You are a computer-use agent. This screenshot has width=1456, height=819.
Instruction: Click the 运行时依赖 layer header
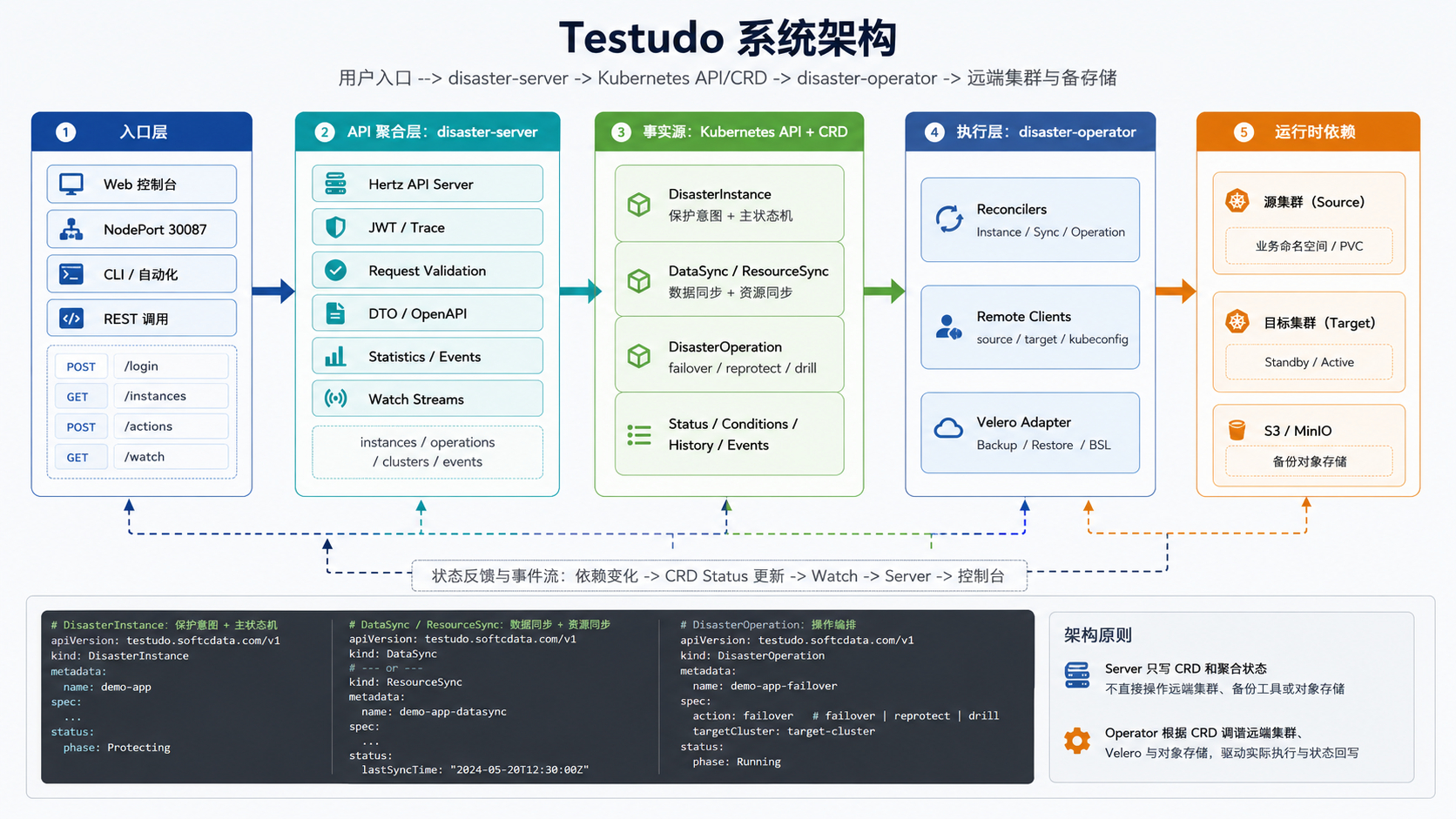coord(1308,132)
